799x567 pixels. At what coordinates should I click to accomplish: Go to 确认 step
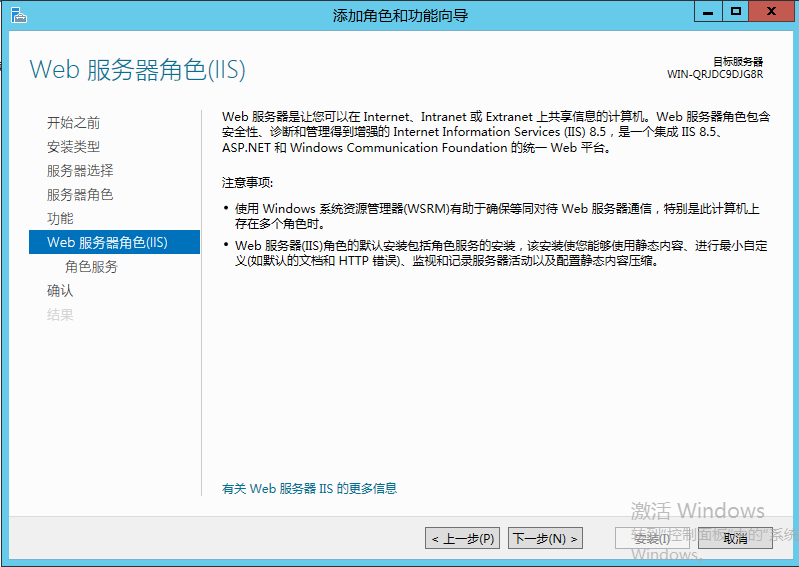tap(60, 290)
